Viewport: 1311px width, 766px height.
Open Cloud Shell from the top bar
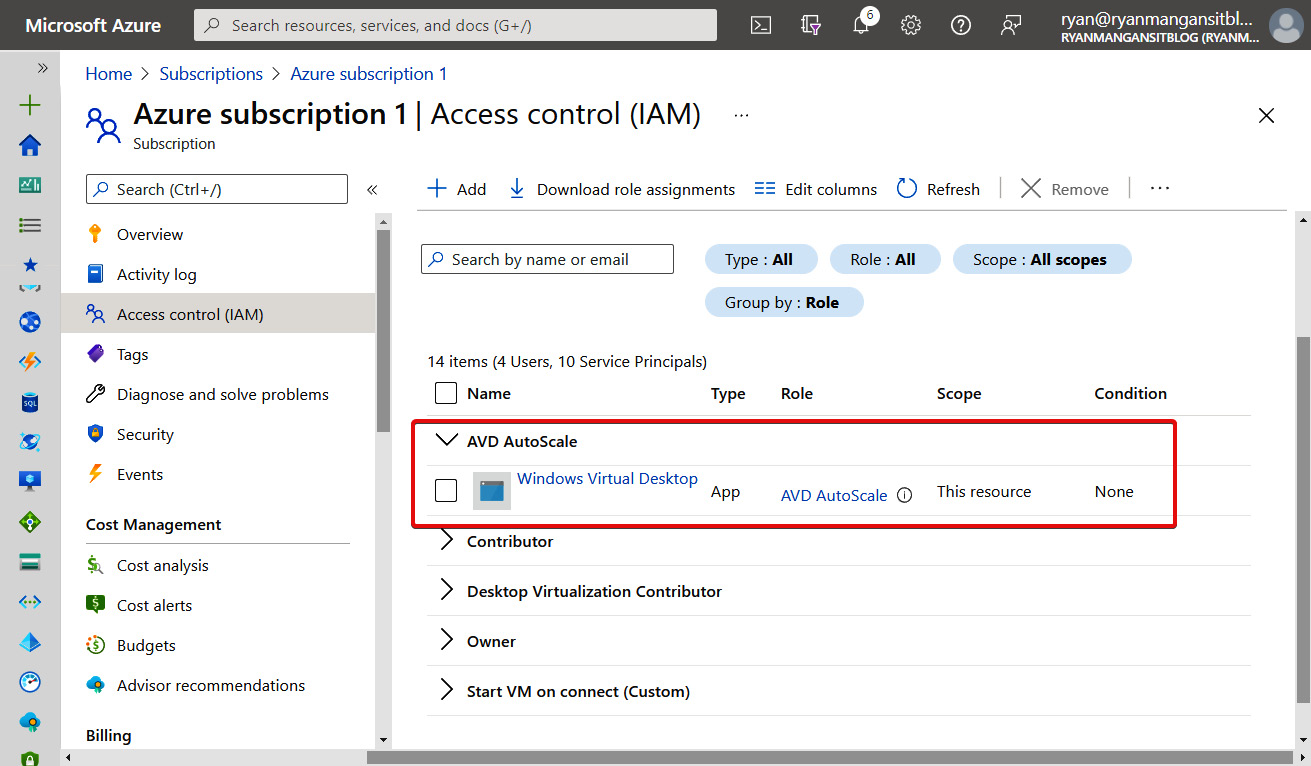pos(761,25)
